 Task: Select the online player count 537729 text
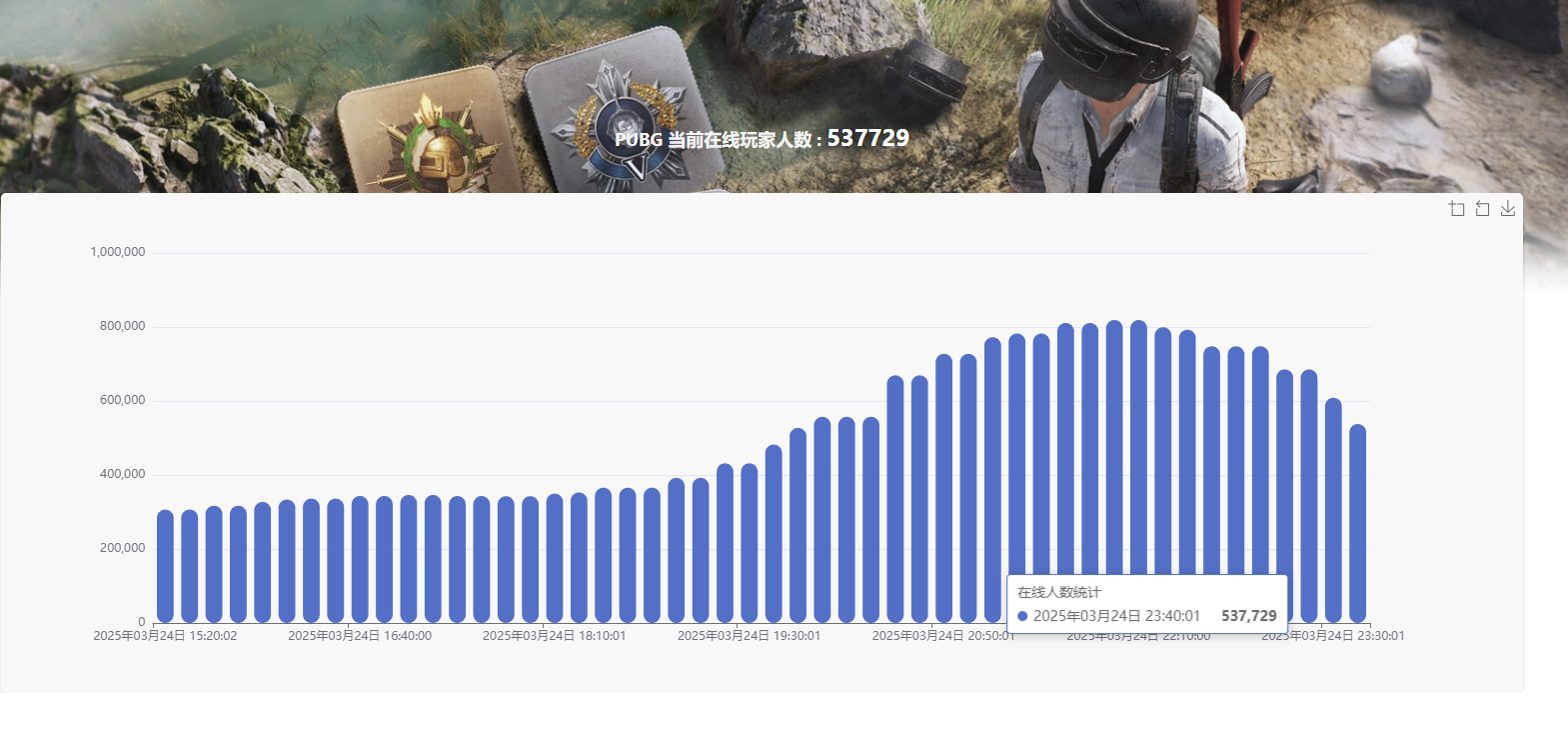click(867, 138)
